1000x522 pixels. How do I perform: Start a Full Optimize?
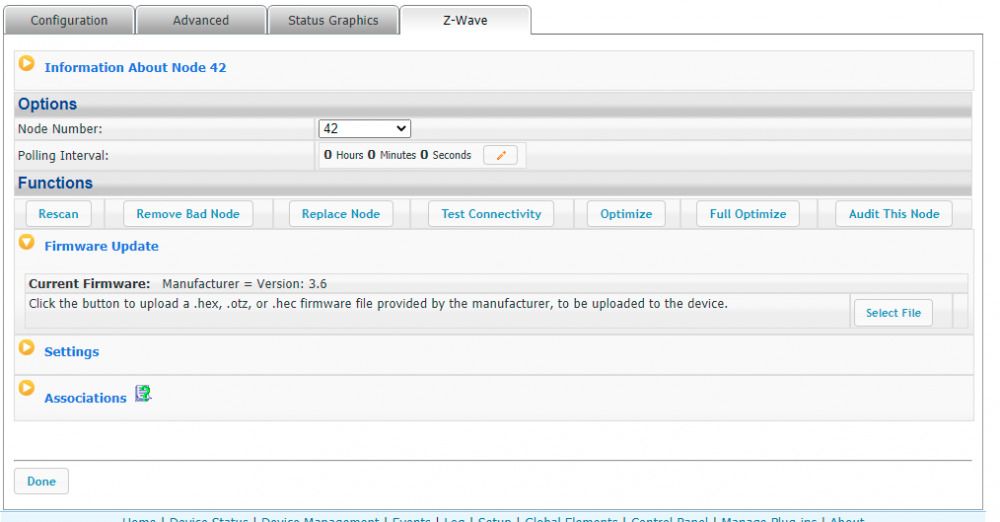tap(748, 214)
